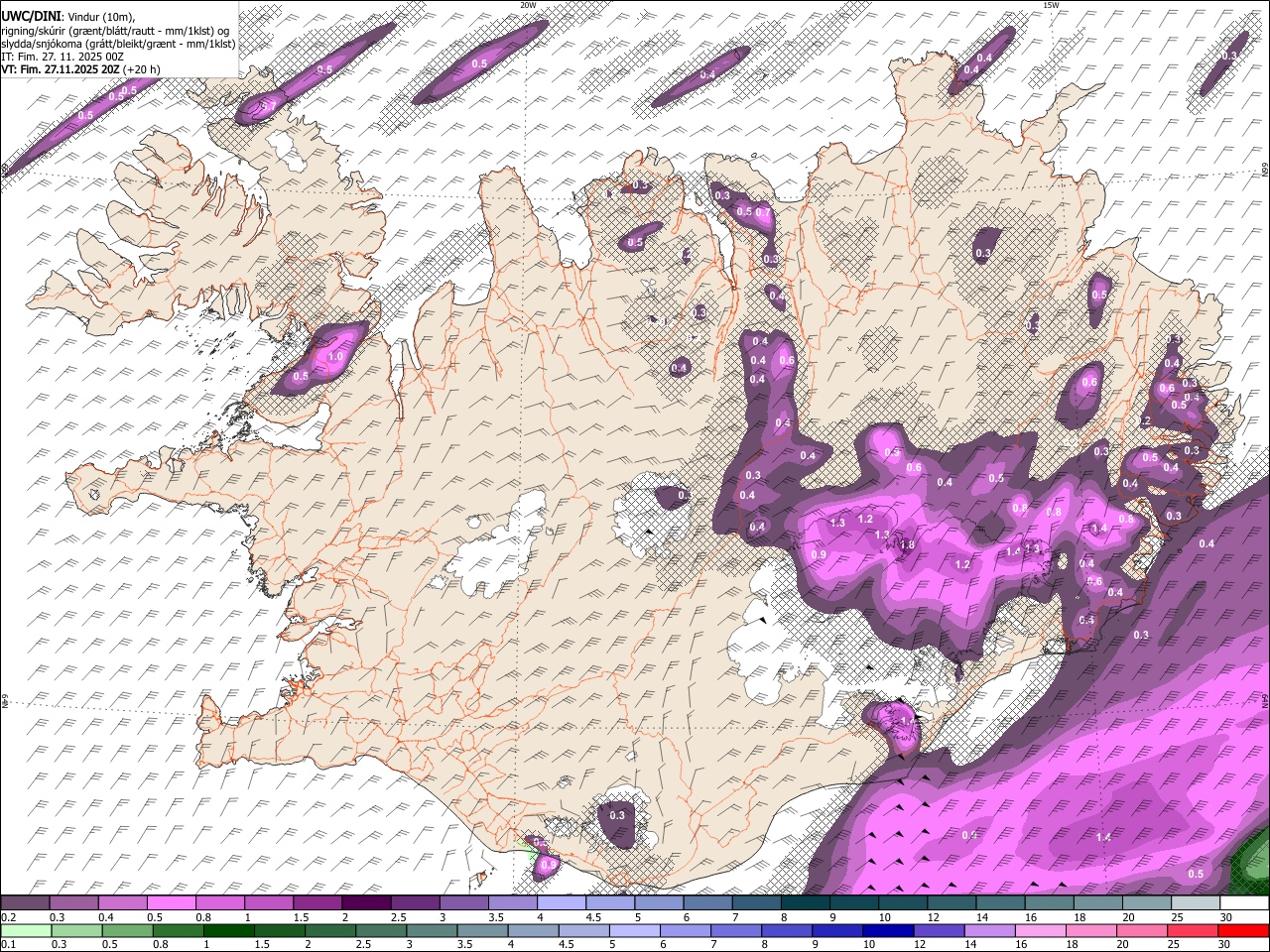This screenshot has width=1270, height=952.
Task: Click the pale green swatch between 0.1 and 0.3
Action: [25, 930]
